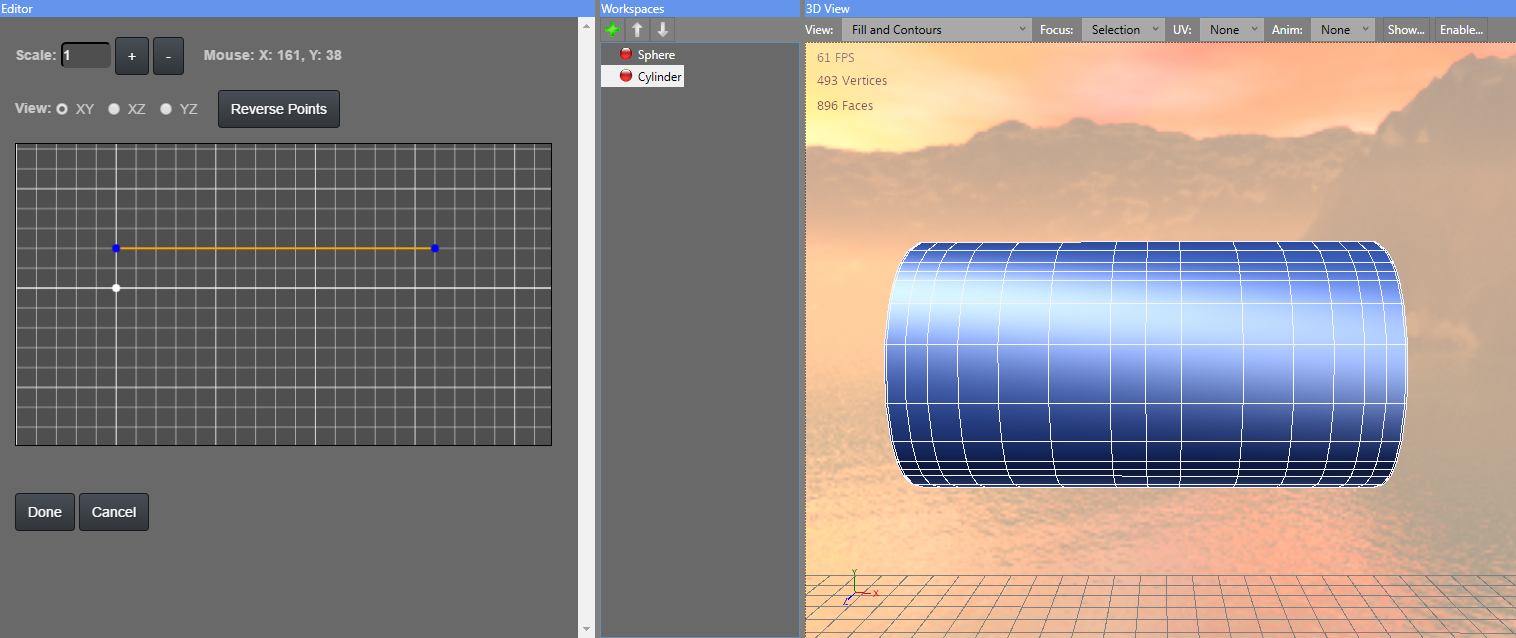Open the Fill and Contours view dropdown

point(937,30)
